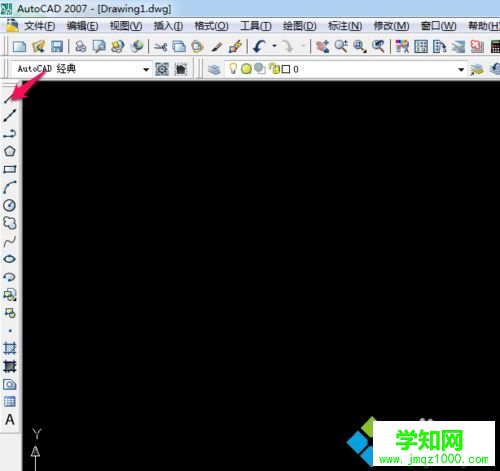Click the Publish icon
500x471 pixels.
(x=117, y=46)
